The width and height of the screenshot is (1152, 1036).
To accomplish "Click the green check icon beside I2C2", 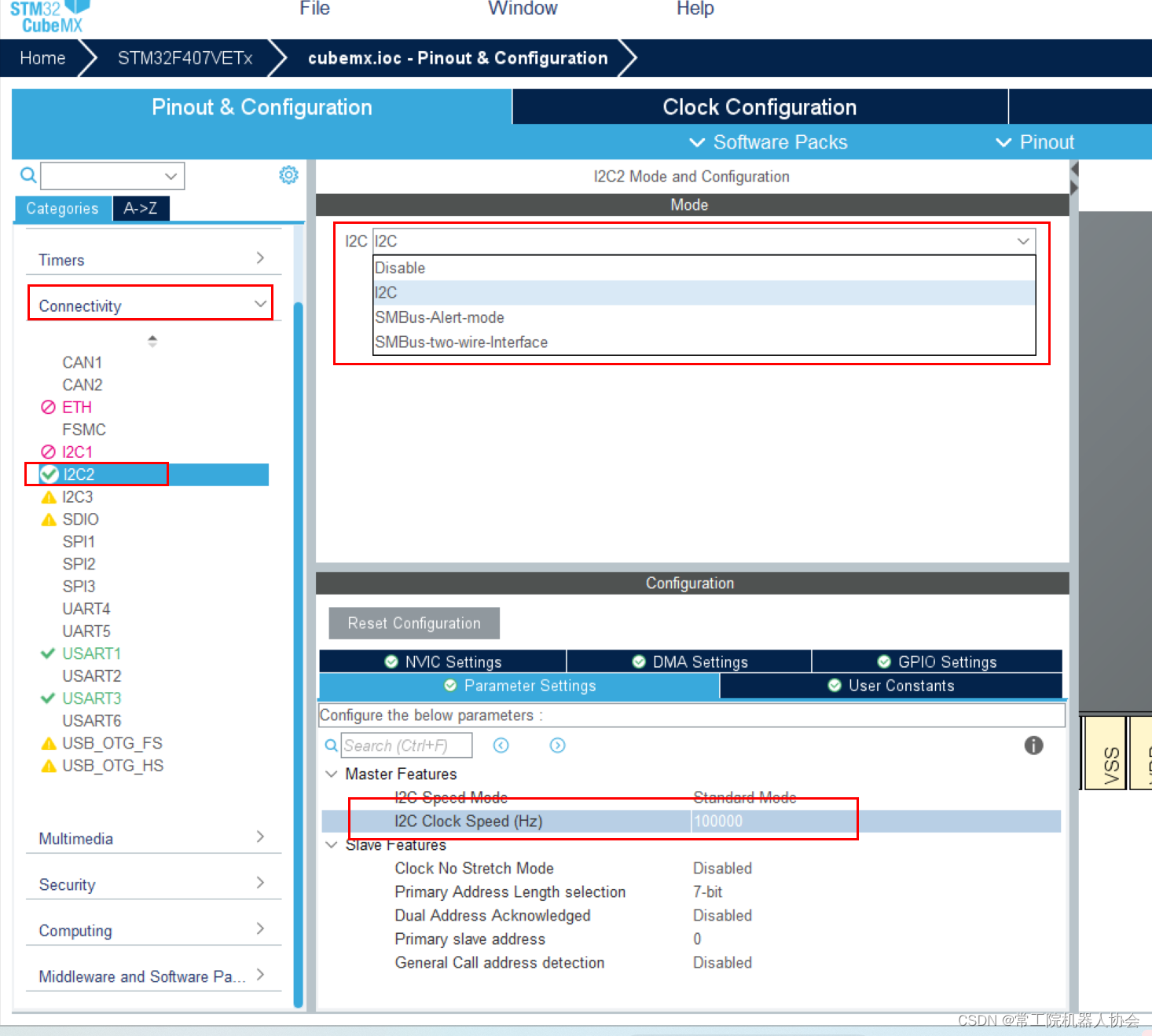I will click(x=49, y=474).
